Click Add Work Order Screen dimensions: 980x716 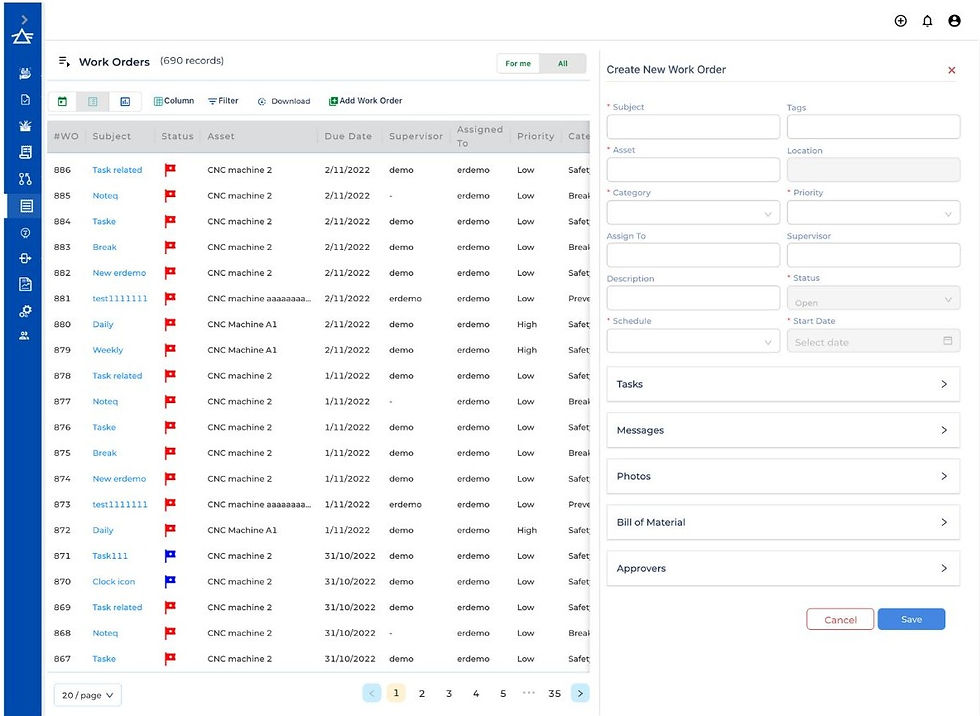(x=366, y=101)
